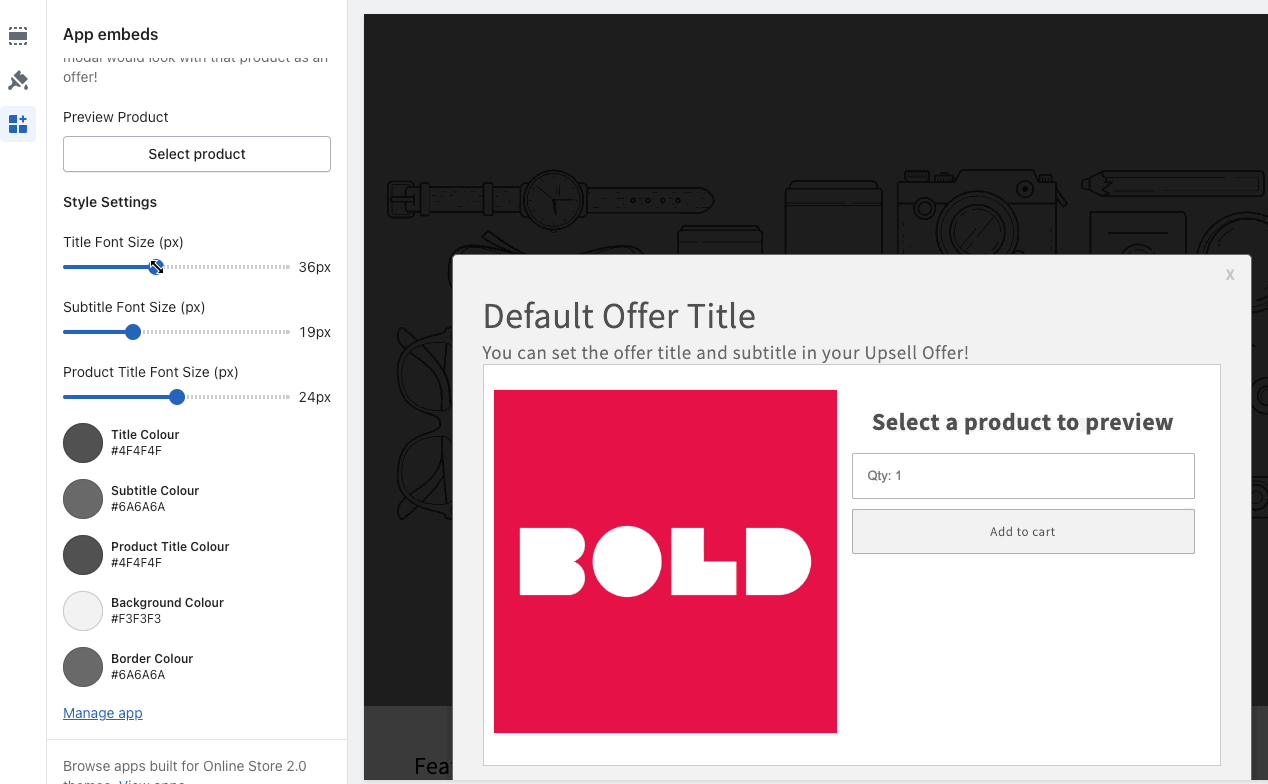Open the Sections panel icon

(x=18, y=35)
